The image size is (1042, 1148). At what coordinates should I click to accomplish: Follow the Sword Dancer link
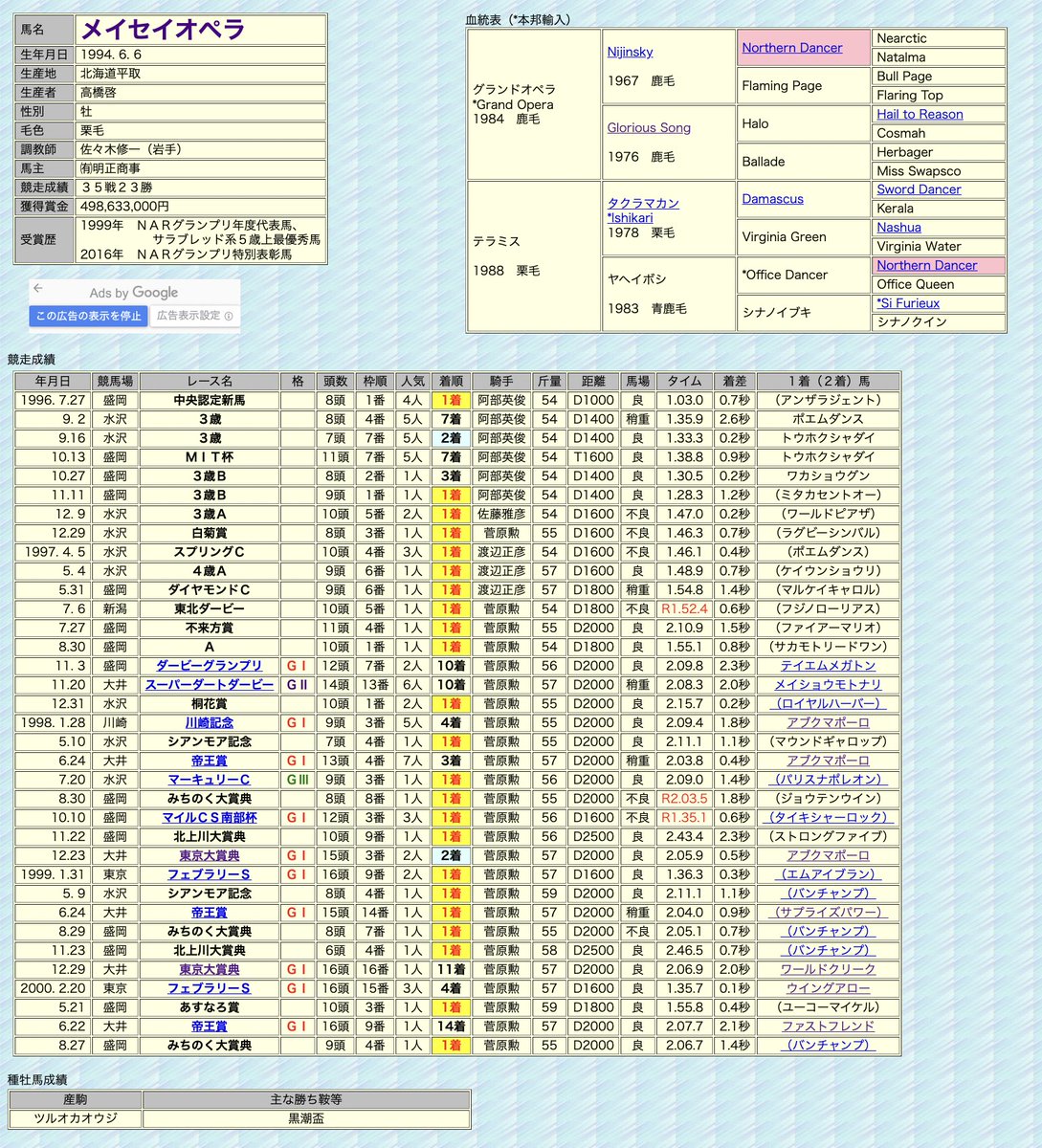pyautogui.click(x=919, y=189)
